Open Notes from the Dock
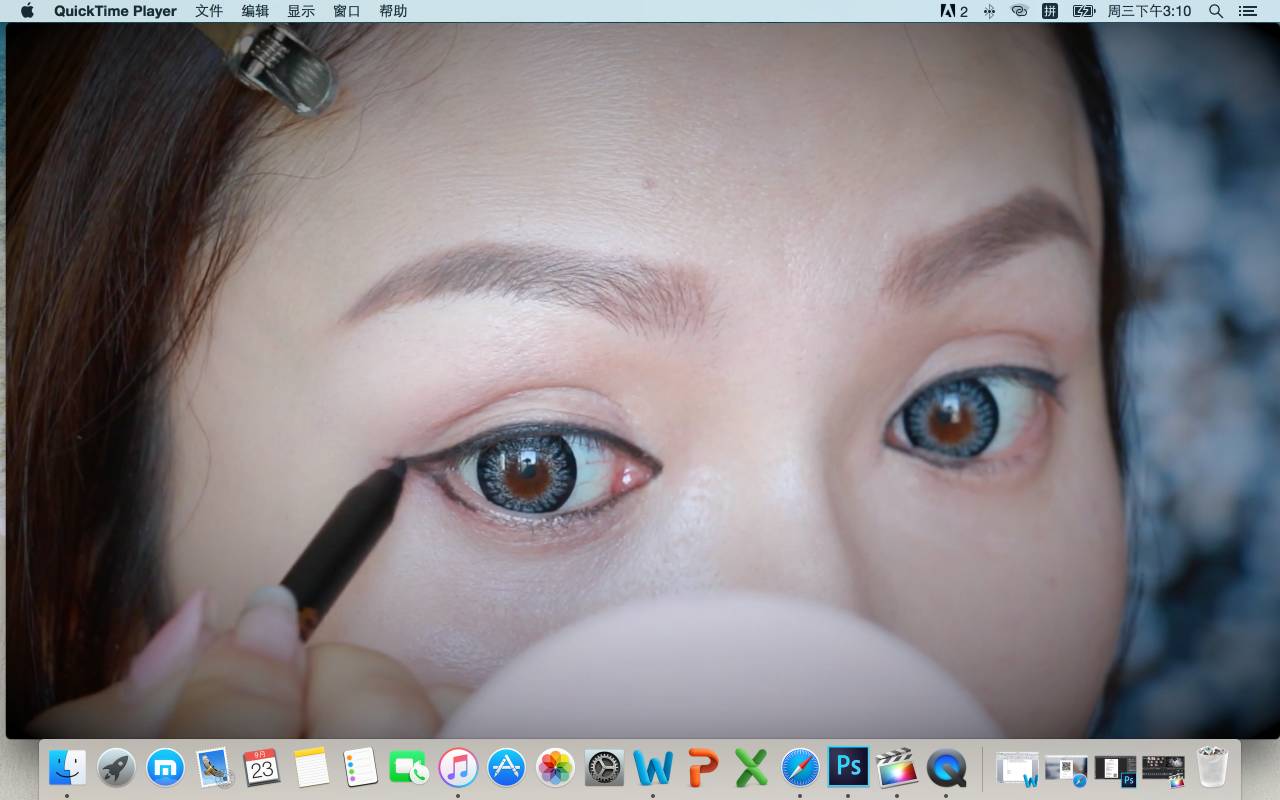The image size is (1280, 800). pos(311,768)
